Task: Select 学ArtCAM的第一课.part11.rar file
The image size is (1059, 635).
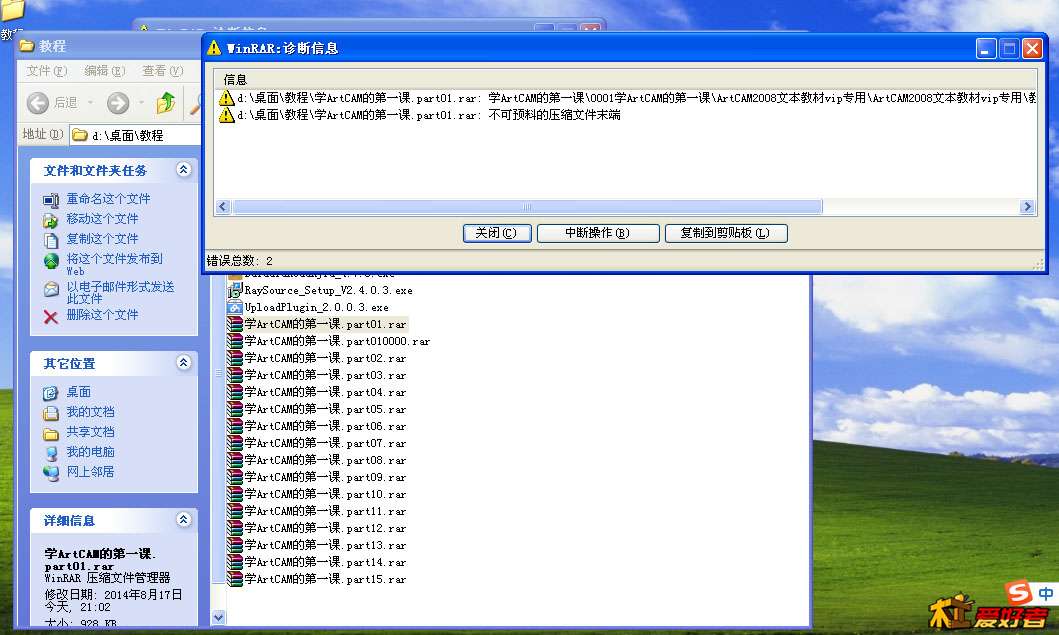Action: point(317,511)
